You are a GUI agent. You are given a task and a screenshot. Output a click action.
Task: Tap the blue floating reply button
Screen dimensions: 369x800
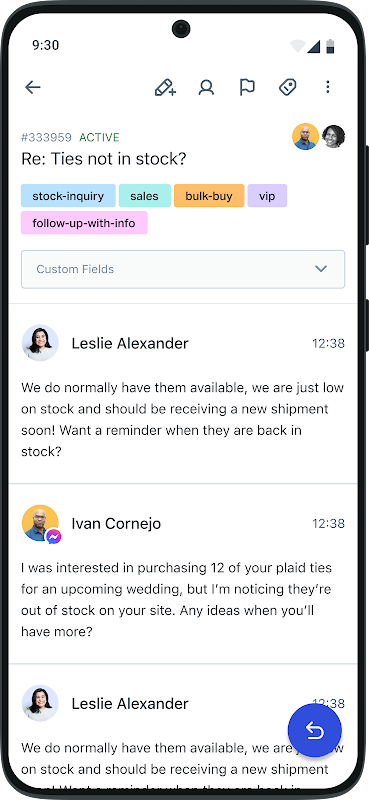(x=314, y=731)
